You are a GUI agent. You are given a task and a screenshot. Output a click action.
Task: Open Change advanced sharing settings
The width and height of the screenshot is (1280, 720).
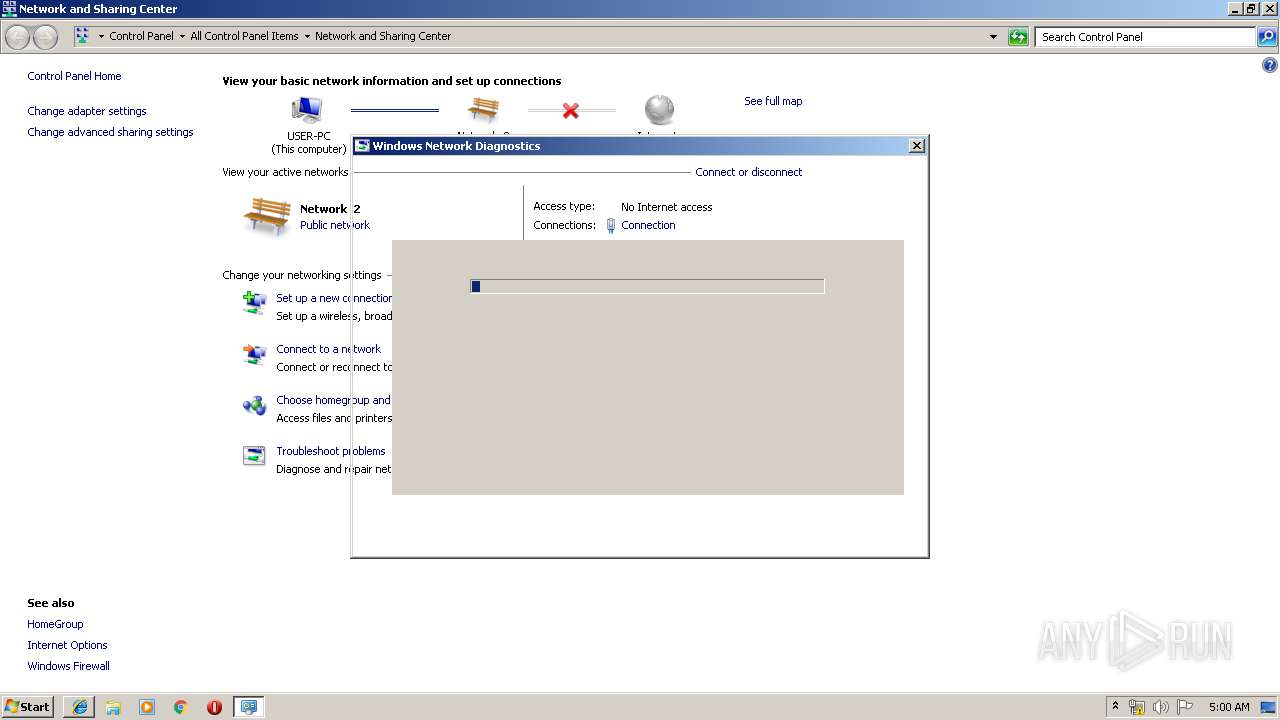click(x=110, y=132)
